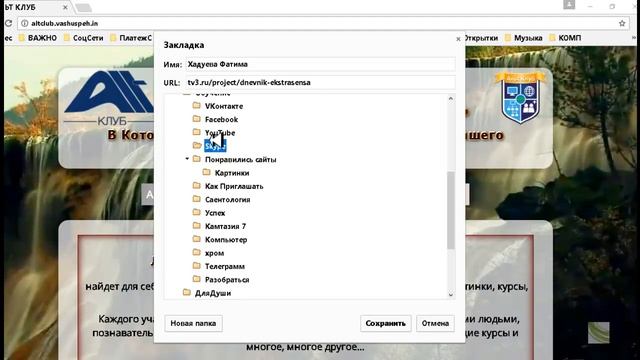
Task: Click folder icon next to Телеграмм
Action: [197, 266]
